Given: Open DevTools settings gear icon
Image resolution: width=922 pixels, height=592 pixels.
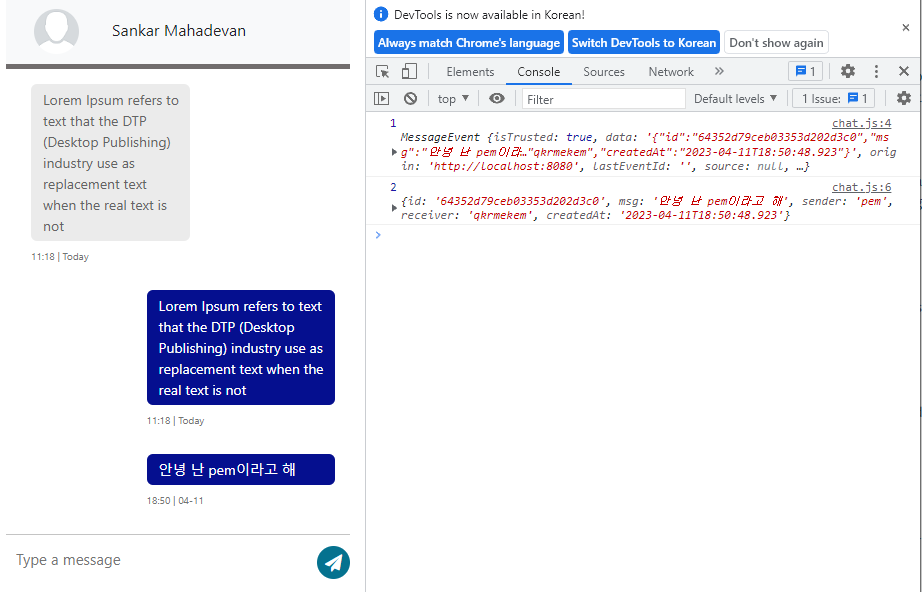Looking at the screenshot, I should (847, 72).
